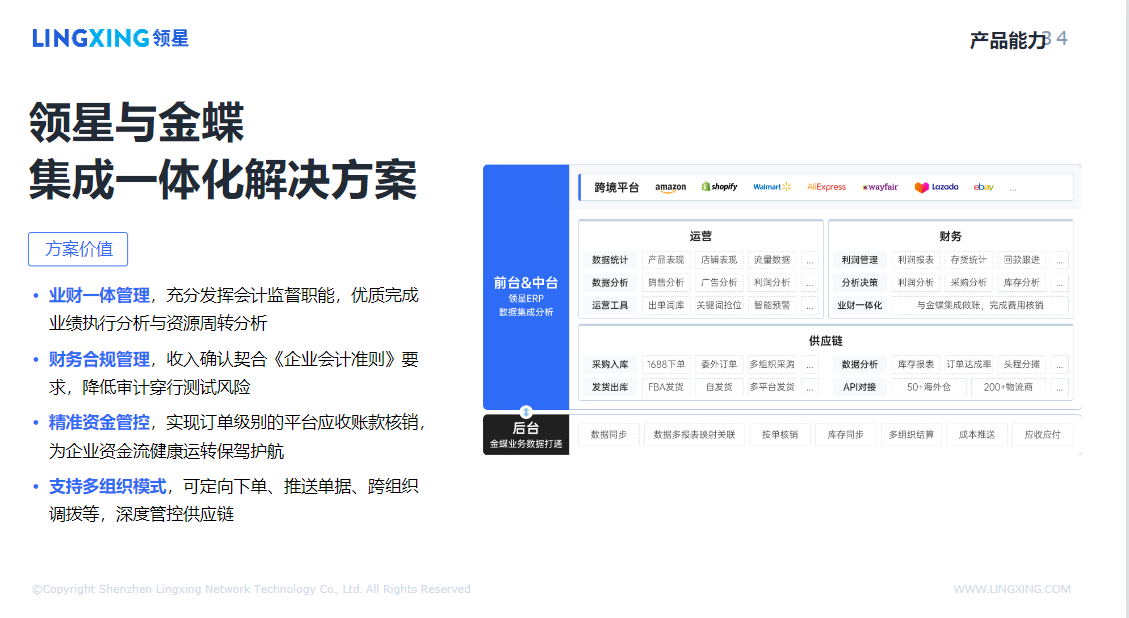Select the 前台&中台 blue block
The height and width of the screenshot is (618, 1129).
pyautogui.click(x=526, y=287)
